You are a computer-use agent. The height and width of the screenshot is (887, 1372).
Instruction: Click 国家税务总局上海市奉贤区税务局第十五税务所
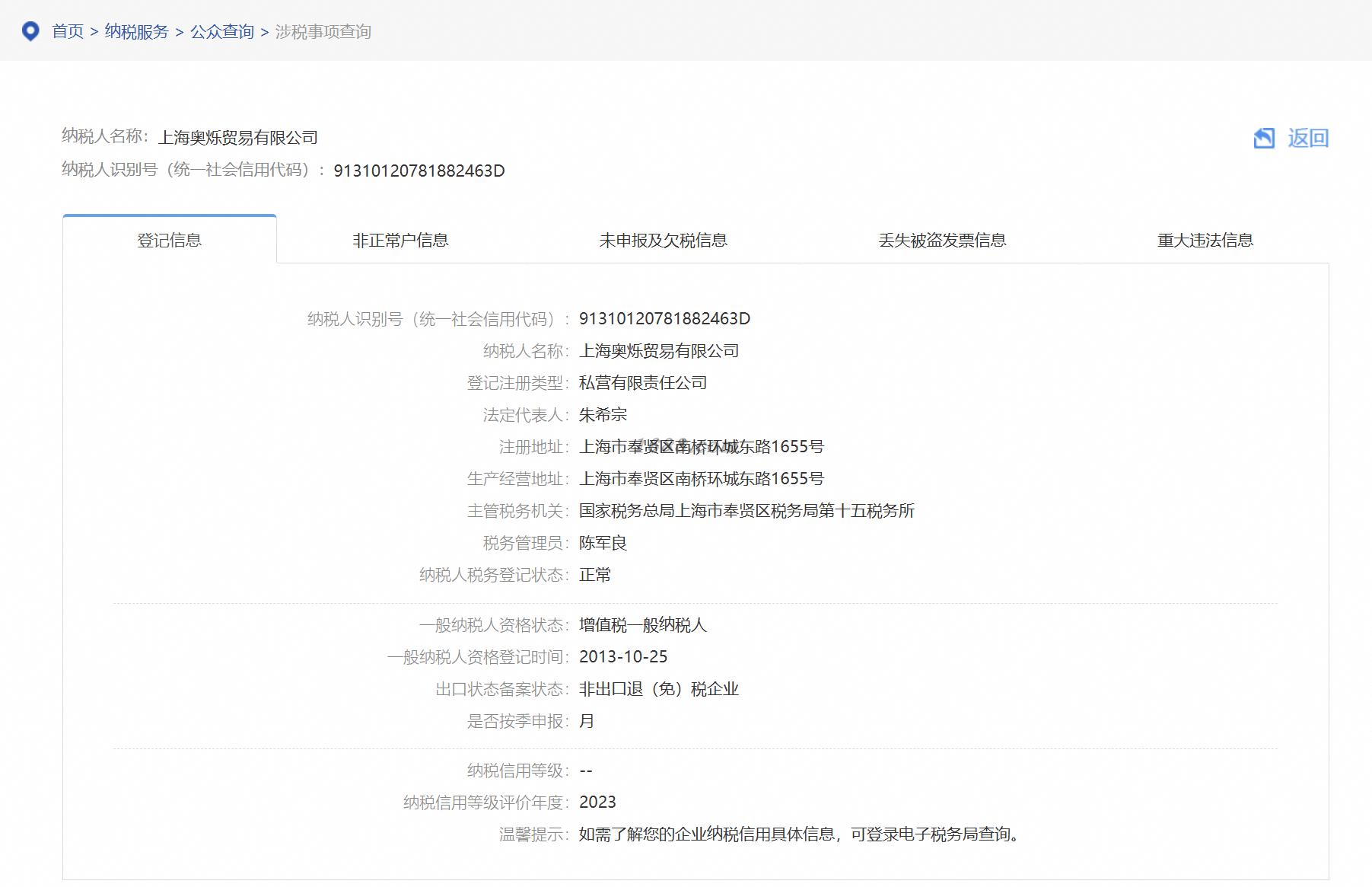tap(746, 511)
